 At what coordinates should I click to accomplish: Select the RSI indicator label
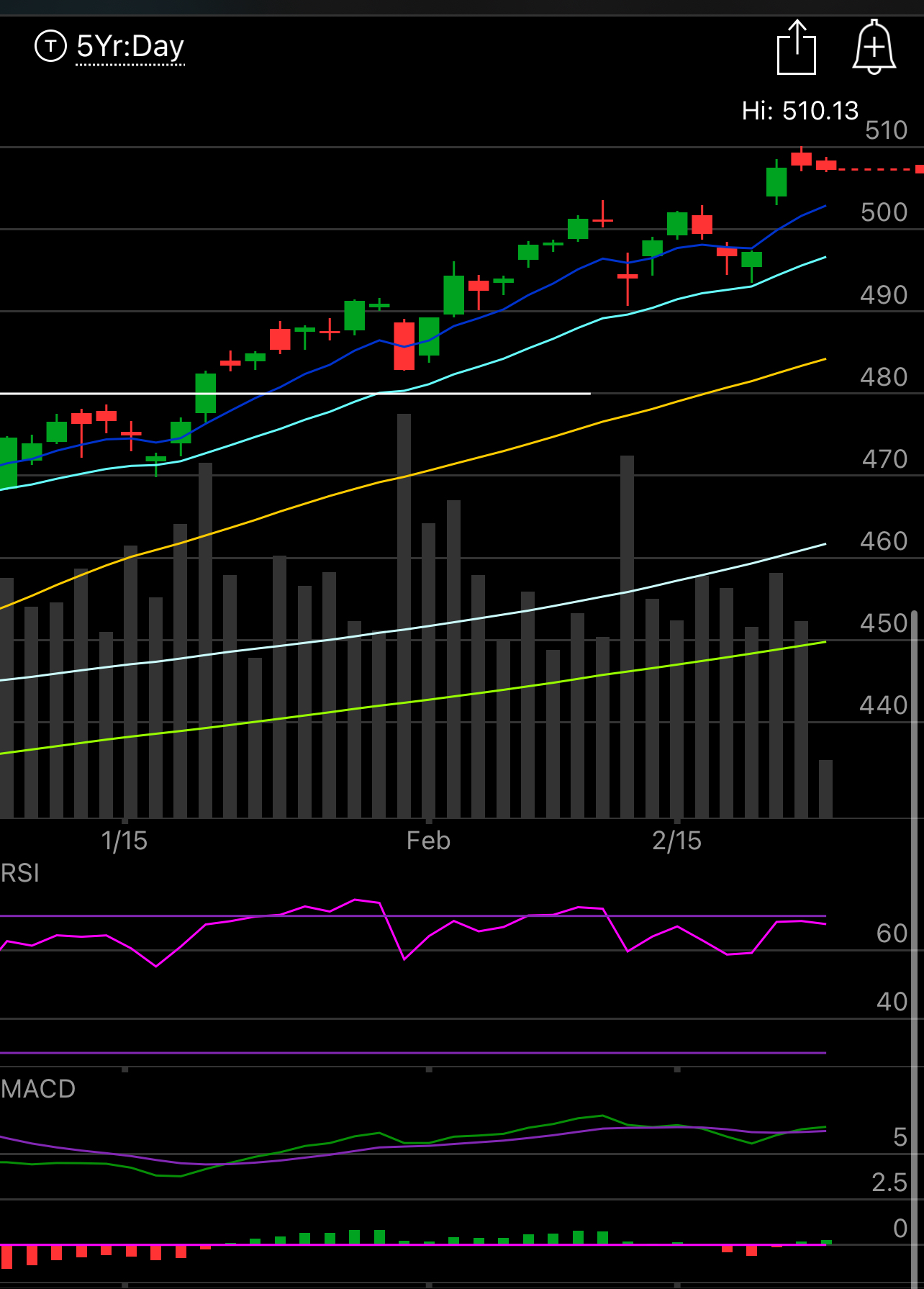click(20, 873)
